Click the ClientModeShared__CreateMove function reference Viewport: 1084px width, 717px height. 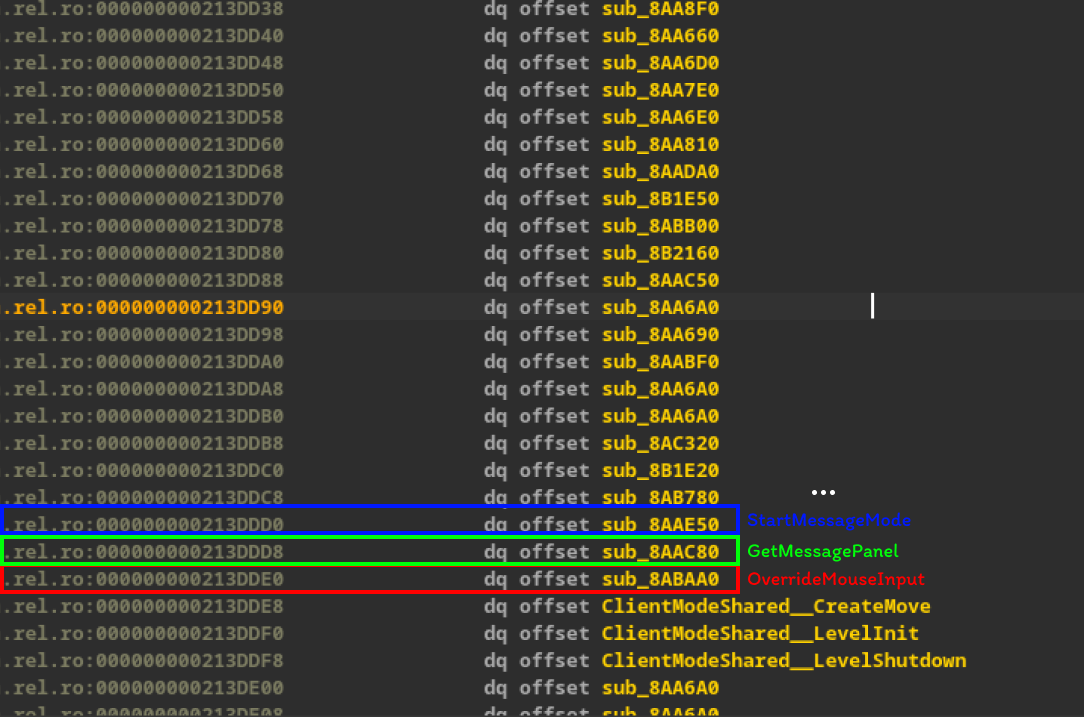tap(765, 607)
